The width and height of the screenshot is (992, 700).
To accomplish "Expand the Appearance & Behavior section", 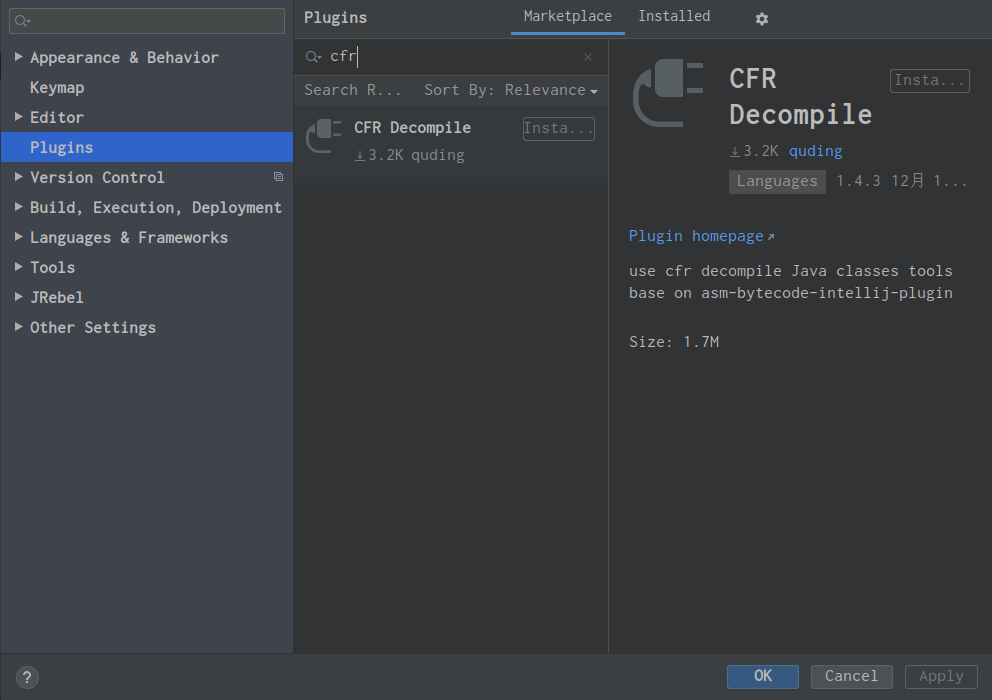I will click(18, 57).
